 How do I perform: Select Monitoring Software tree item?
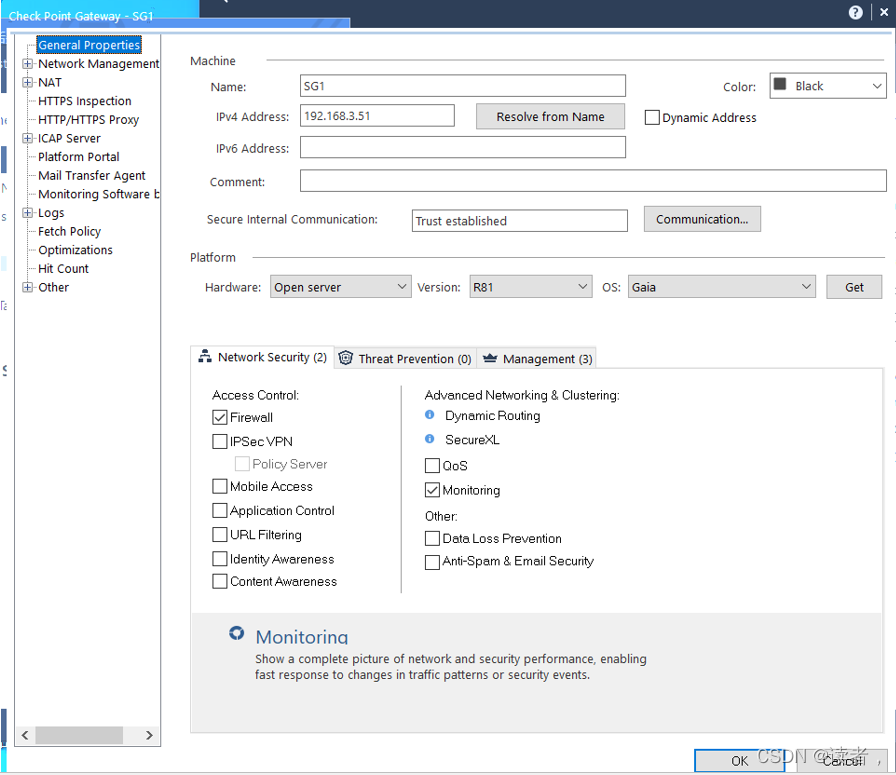pyautogui.click(x=98, y=194)
